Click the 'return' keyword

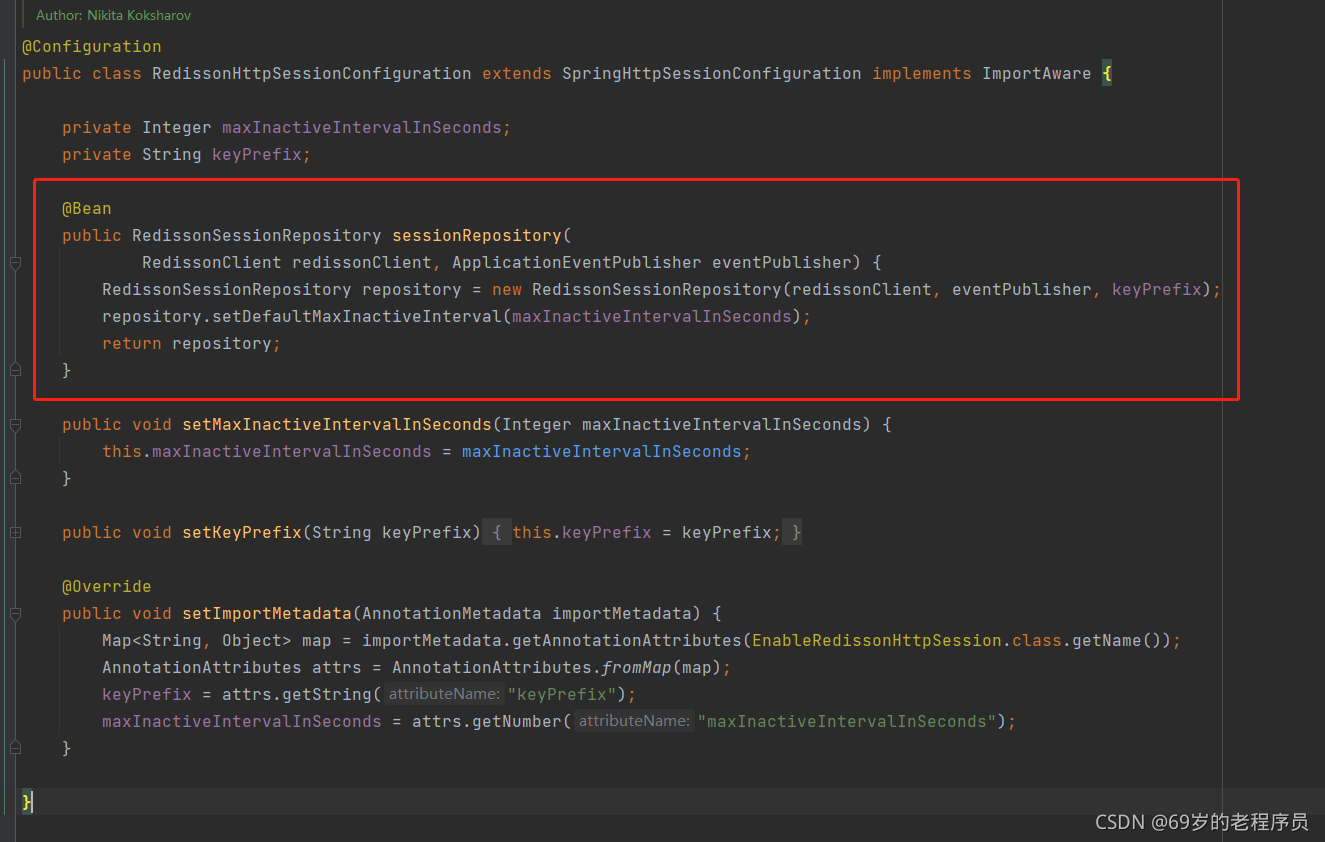pyautogui.click(x=132, y=344)
